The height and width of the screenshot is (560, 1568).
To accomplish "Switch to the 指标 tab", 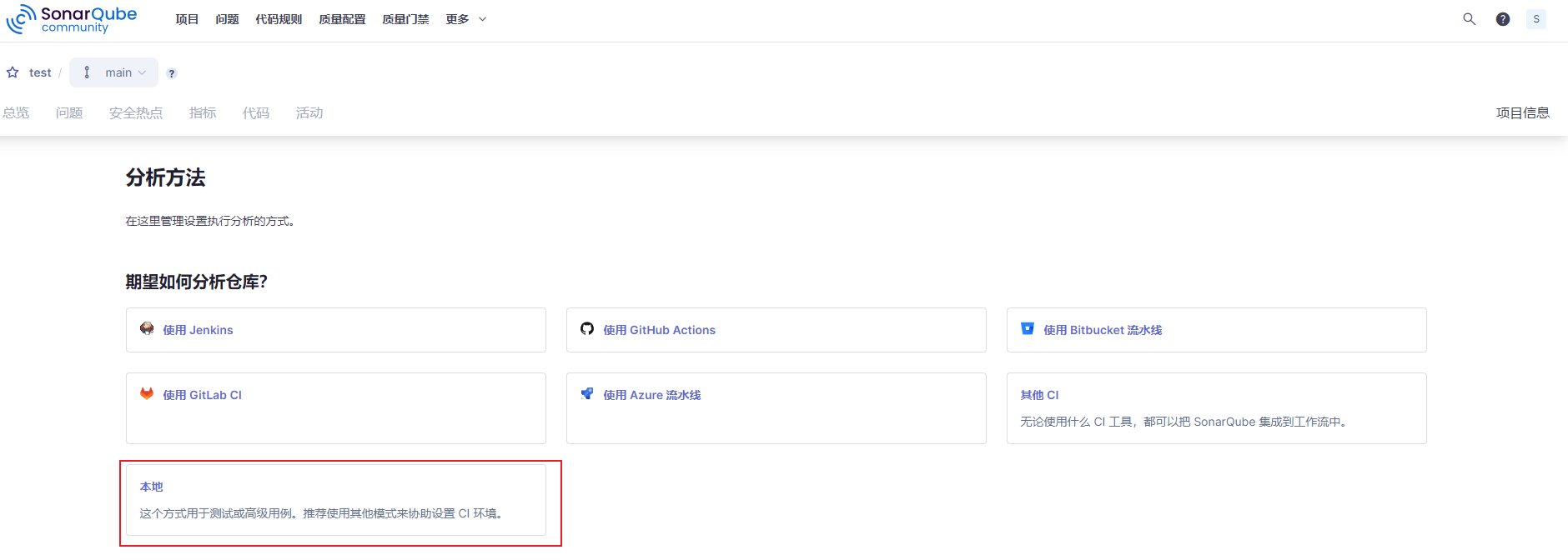I will point(203,112).
